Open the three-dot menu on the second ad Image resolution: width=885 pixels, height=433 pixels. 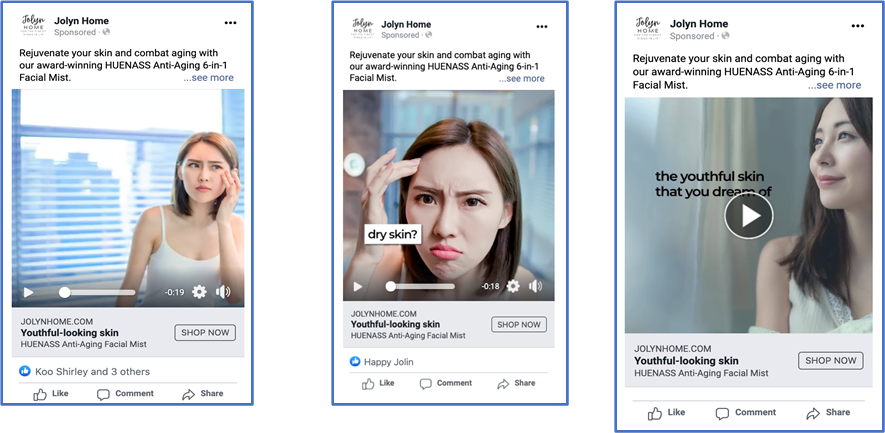coord(542,27)
